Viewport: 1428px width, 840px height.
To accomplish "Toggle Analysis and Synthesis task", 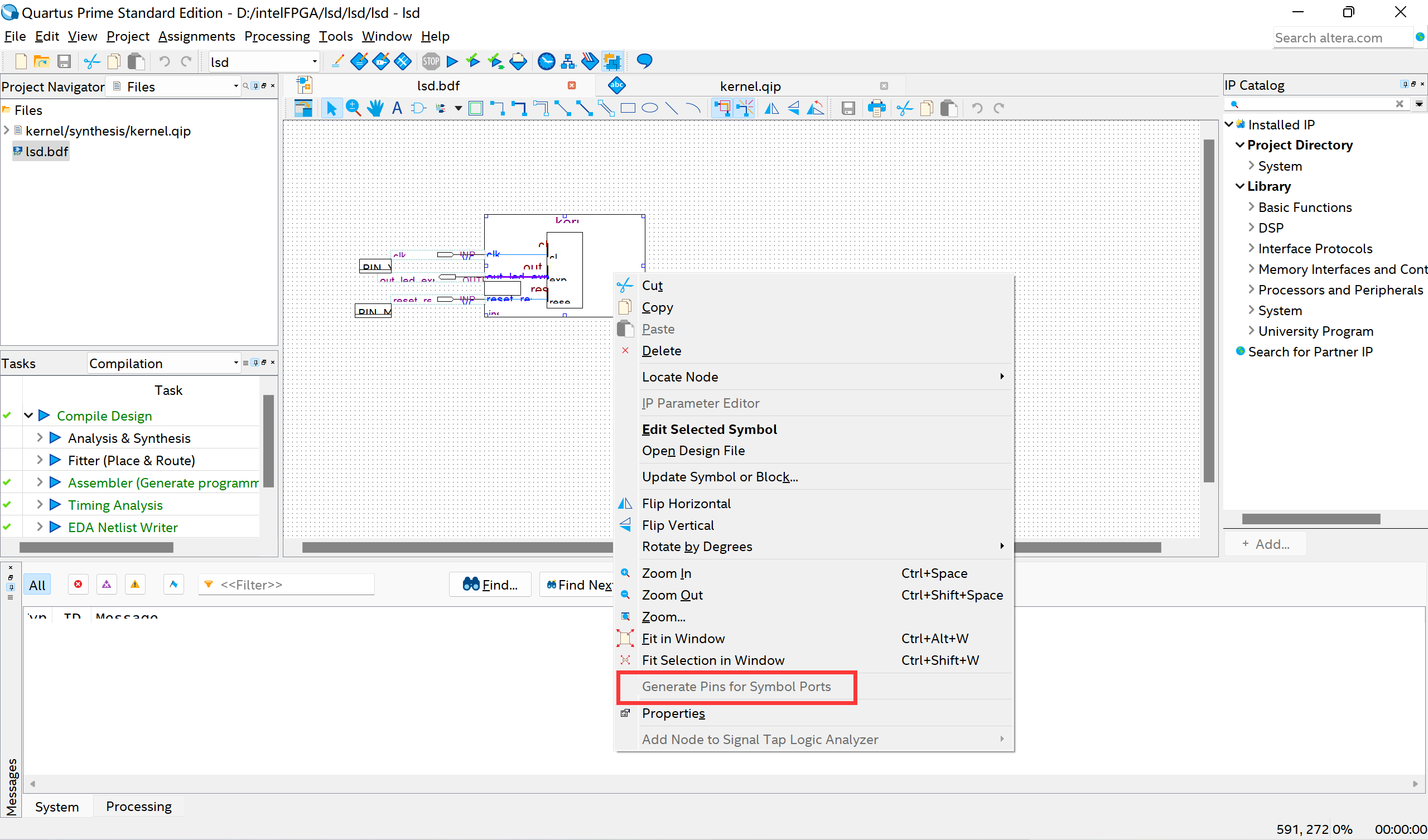I will [x=40, y=438].
